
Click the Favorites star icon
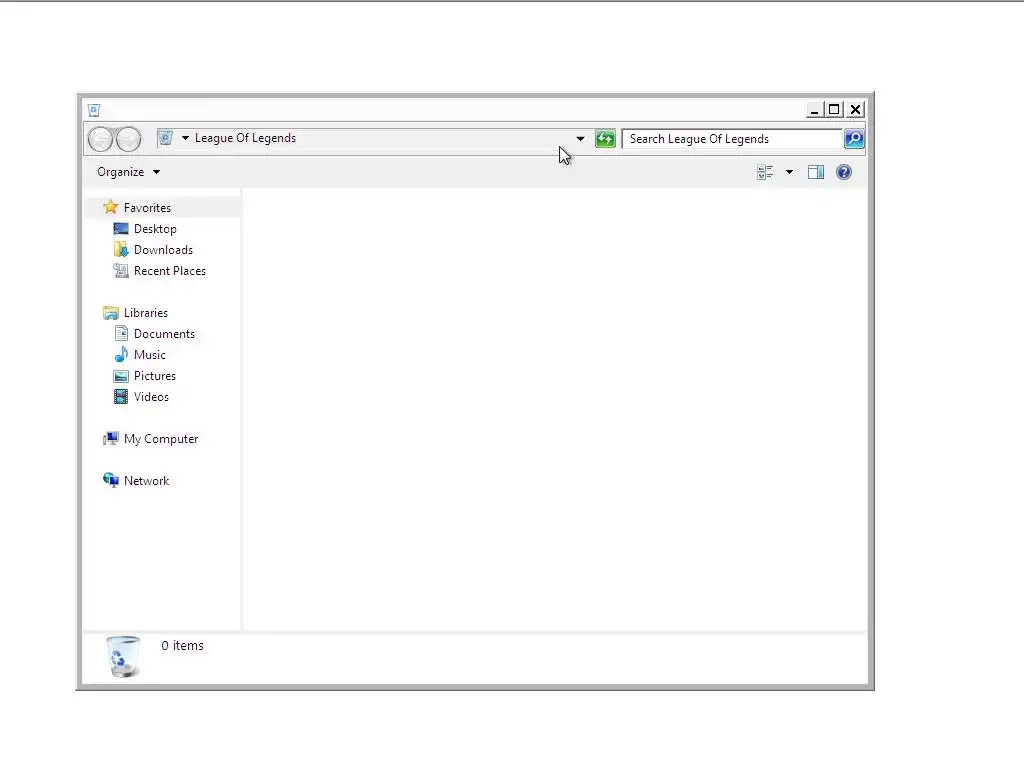(x=110, y=207)
